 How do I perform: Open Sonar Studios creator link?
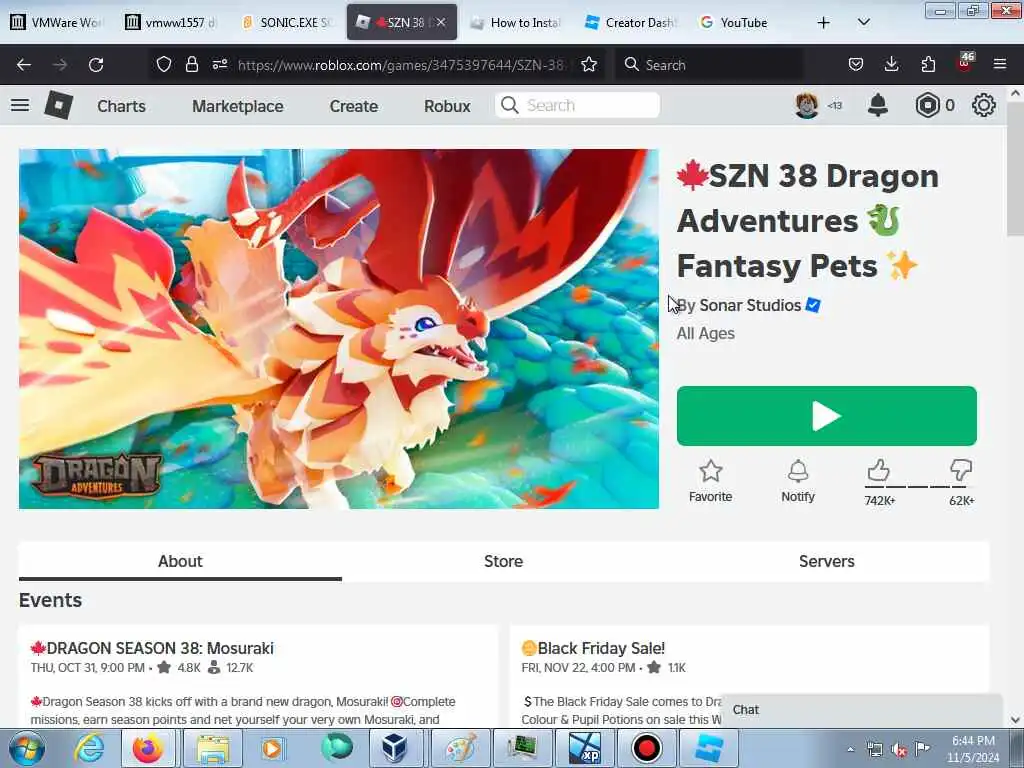750,305
